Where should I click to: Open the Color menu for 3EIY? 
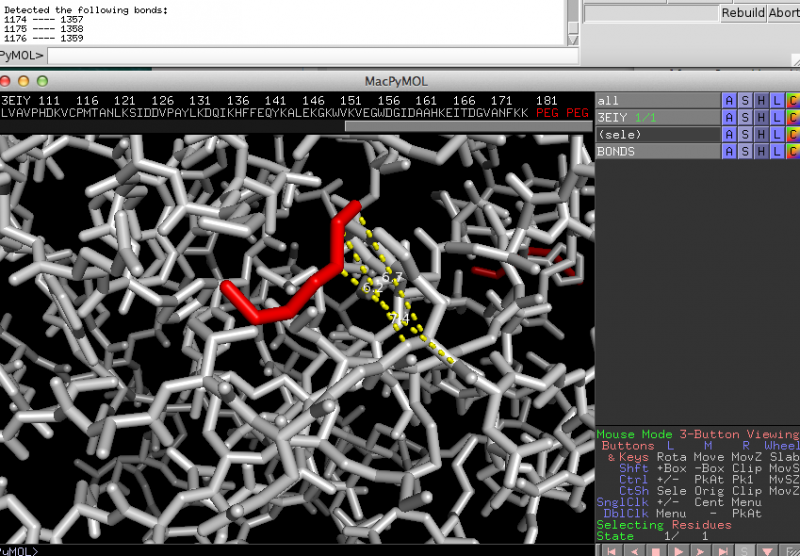[x=793, y=118]
